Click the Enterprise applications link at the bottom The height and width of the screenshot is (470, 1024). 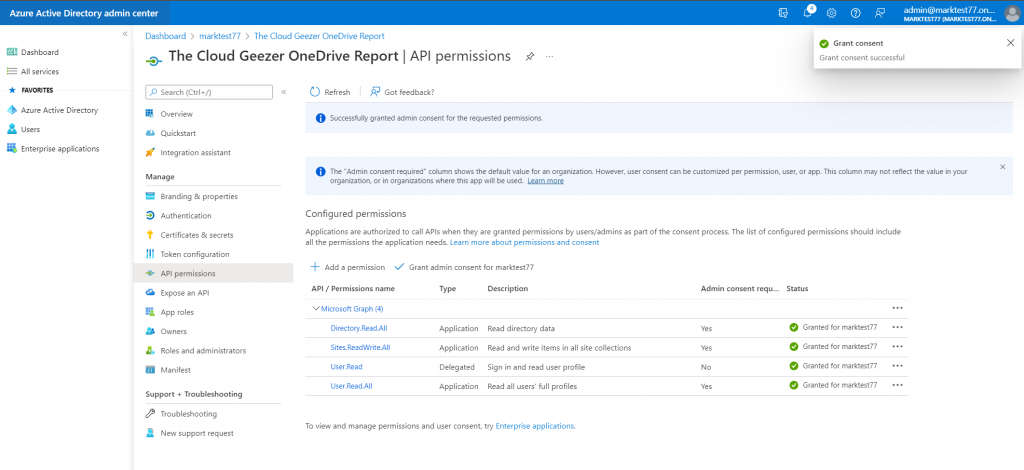point(535,426)
